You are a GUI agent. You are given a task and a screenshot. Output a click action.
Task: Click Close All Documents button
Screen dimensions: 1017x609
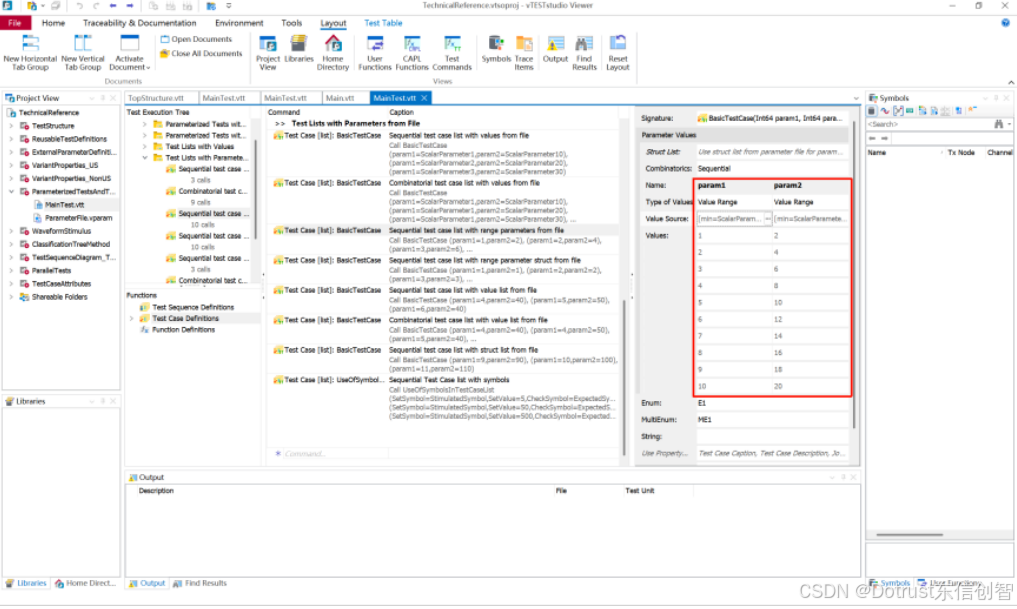coord(201,54)
